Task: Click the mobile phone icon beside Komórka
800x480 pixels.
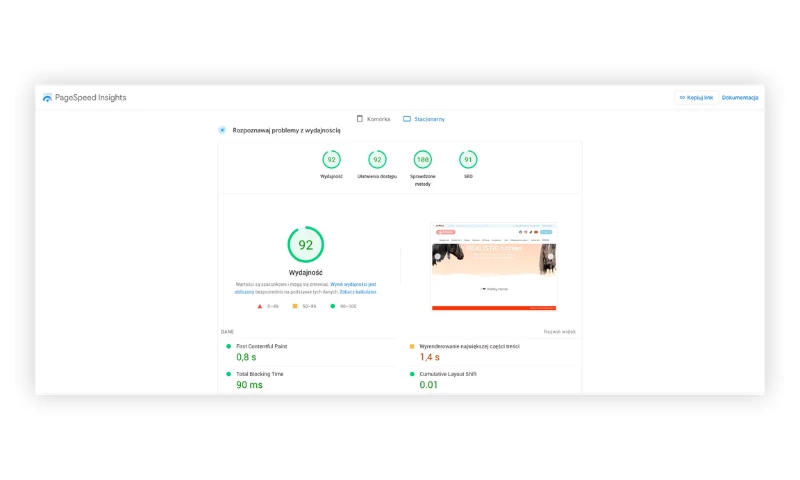Action: pyautogui.click(x=360, y=119)
